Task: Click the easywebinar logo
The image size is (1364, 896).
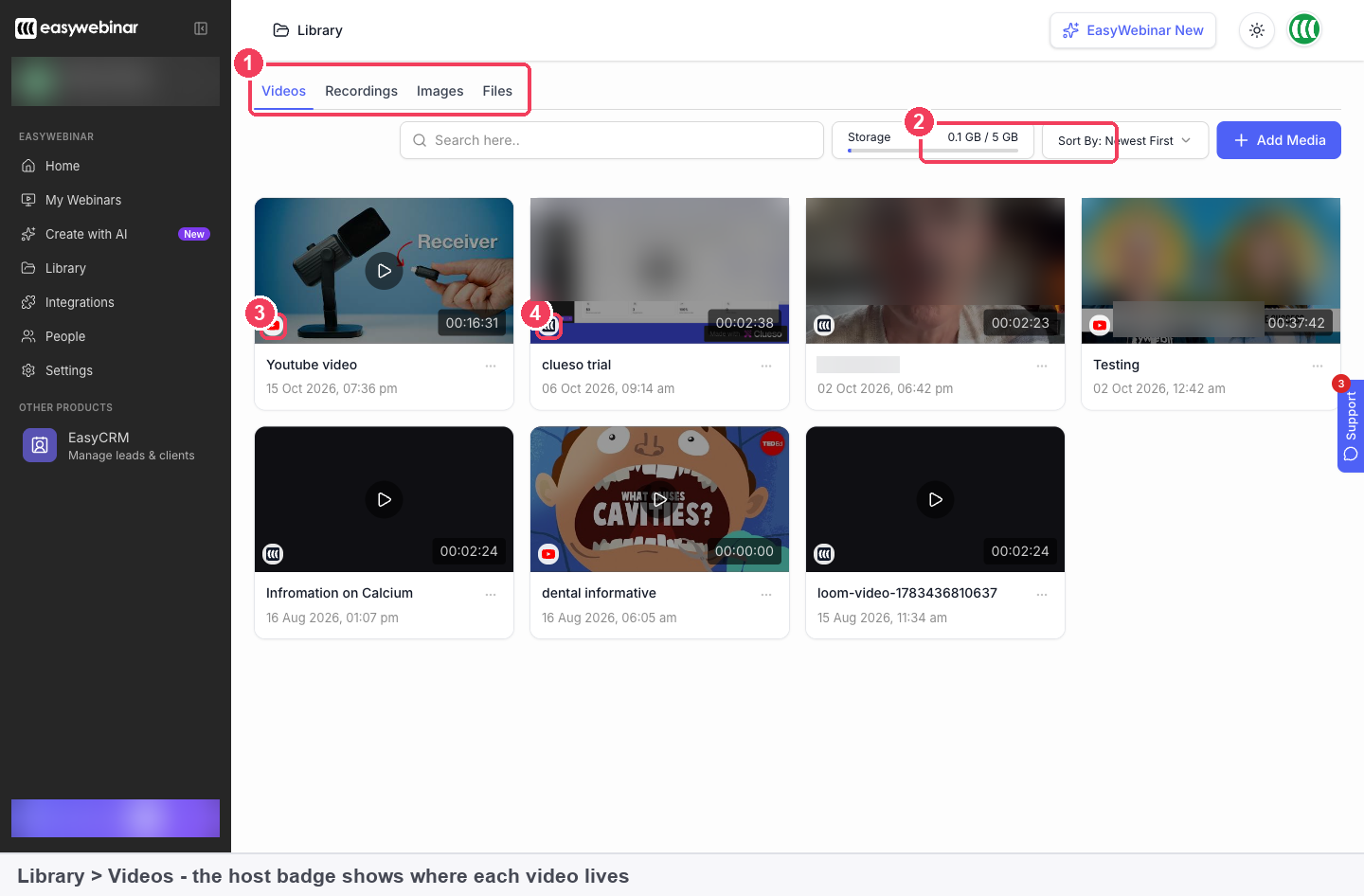Action: pos(77,28)
